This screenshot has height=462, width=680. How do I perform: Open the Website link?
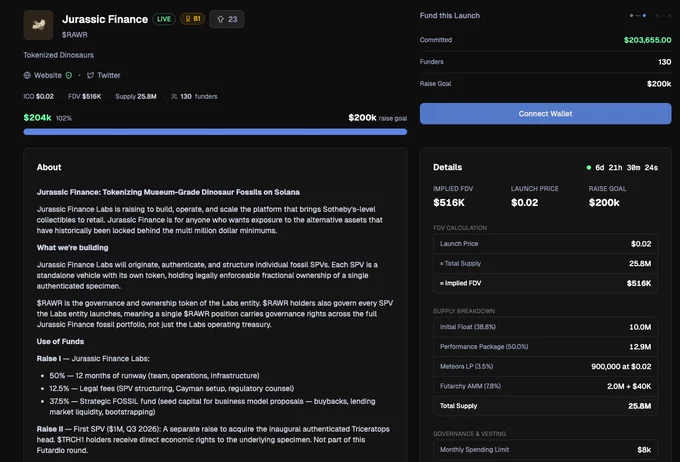(48, 75)
